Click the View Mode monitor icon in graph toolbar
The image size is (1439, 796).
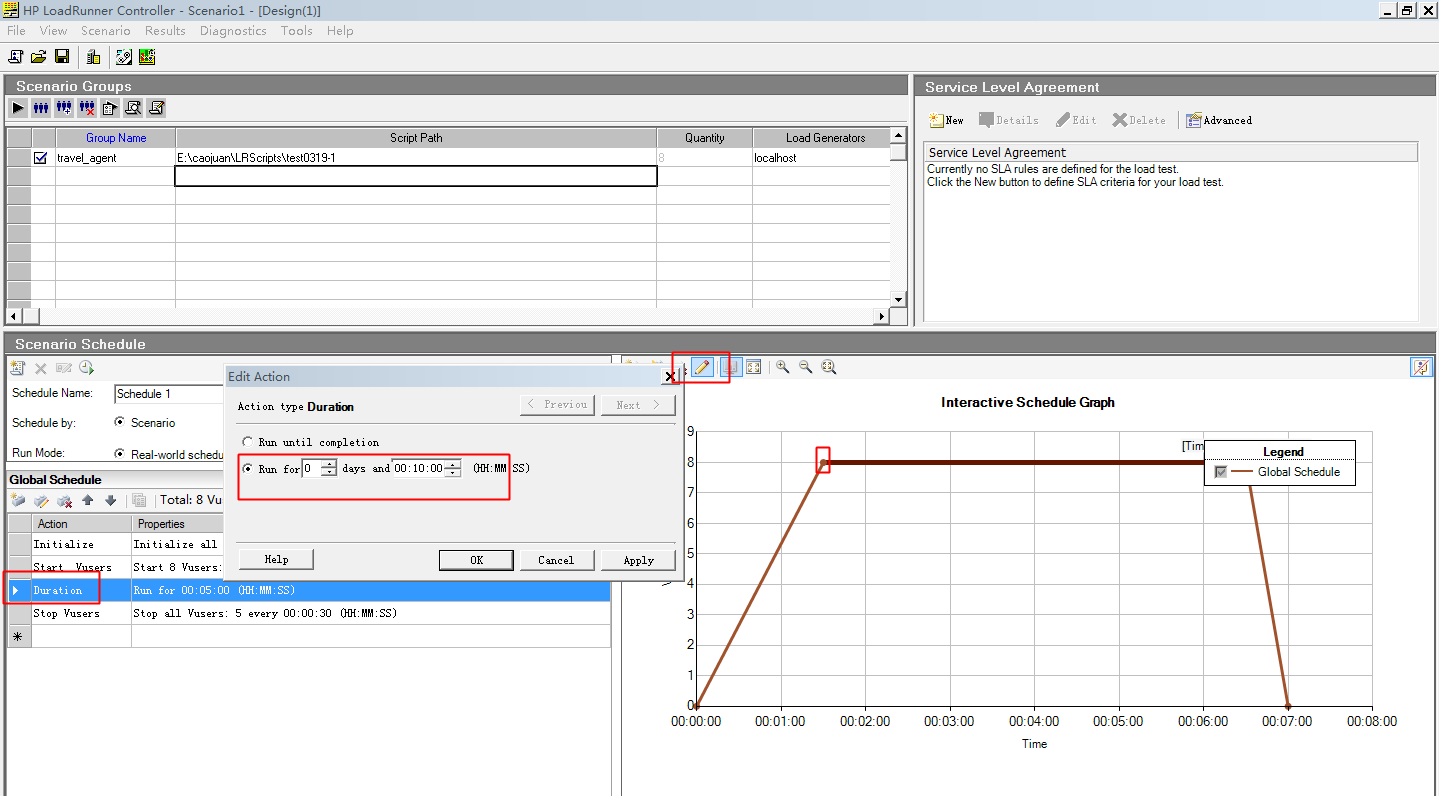pyautogui.click(x=729, y=367)
